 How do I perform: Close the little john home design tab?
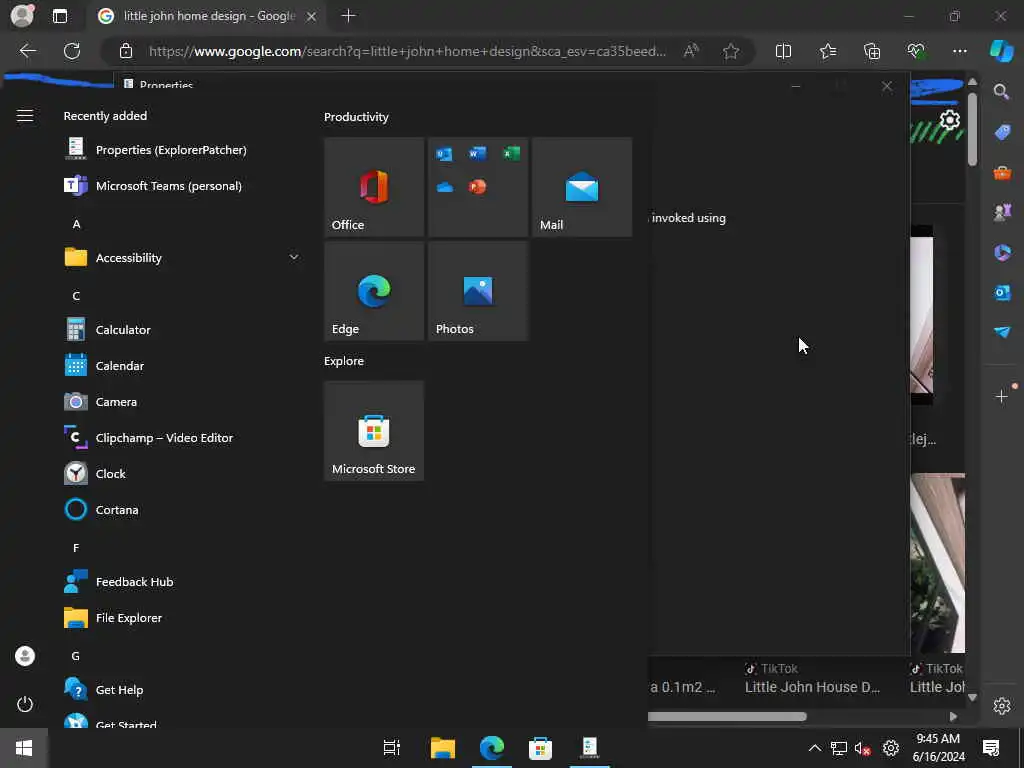click(312, 16)
